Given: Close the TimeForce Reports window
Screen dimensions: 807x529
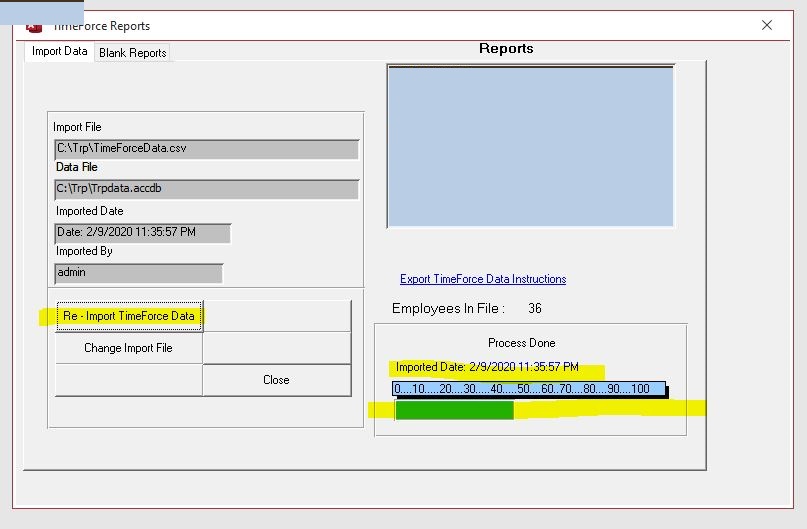Looking at the screenshot, I should pos(766,25).
